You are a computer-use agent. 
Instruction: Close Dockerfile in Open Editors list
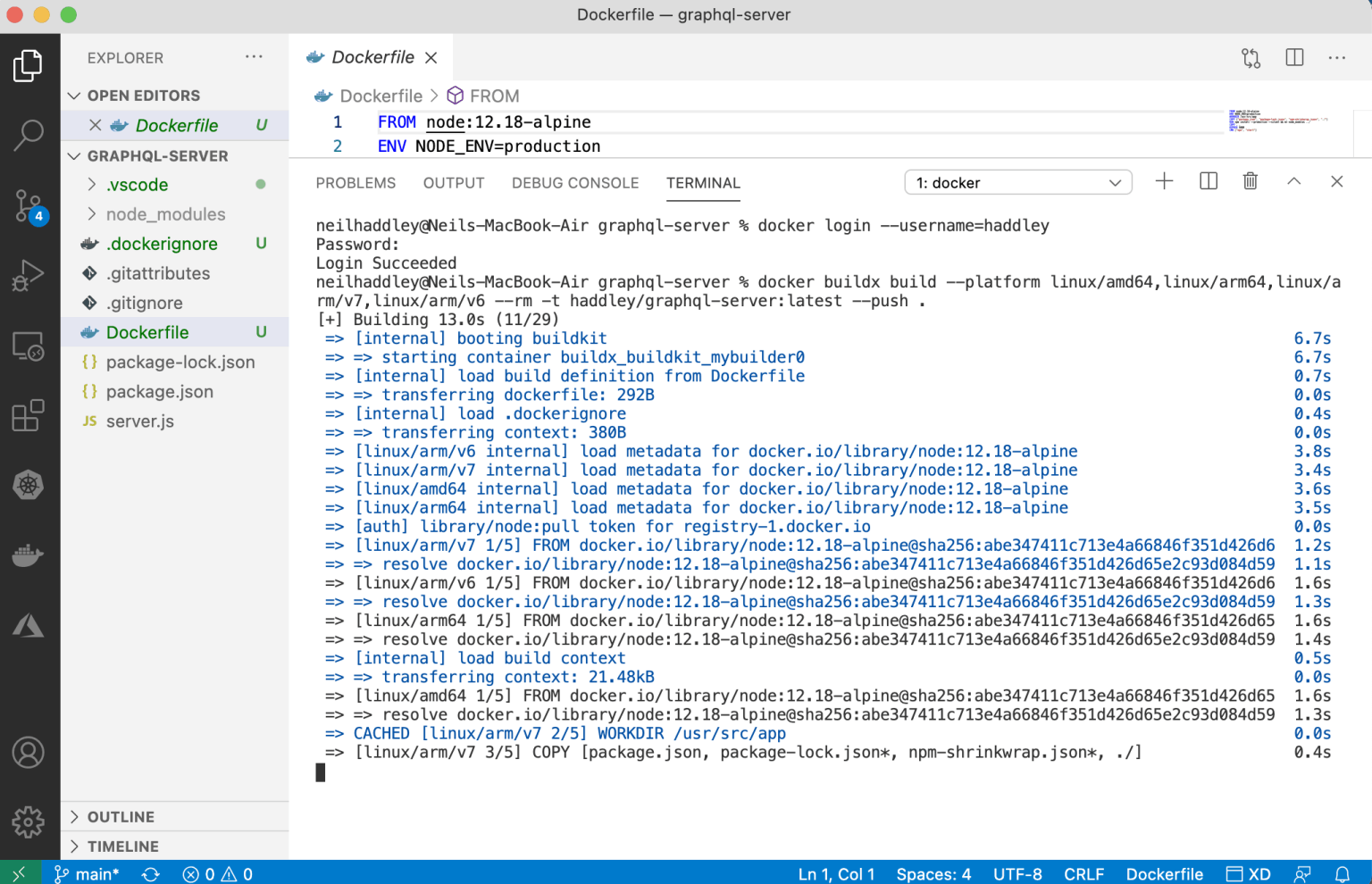tap(96, 125)
